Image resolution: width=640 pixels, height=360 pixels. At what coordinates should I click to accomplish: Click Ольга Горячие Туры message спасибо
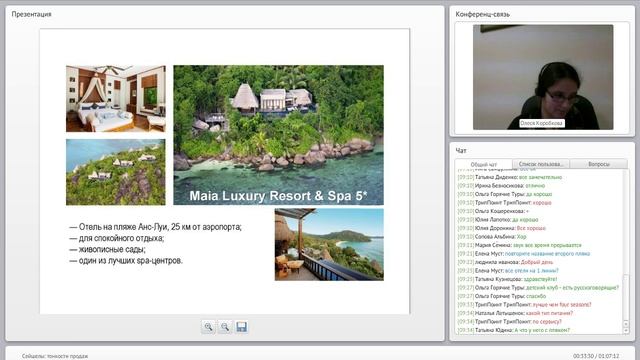[502, 296]
